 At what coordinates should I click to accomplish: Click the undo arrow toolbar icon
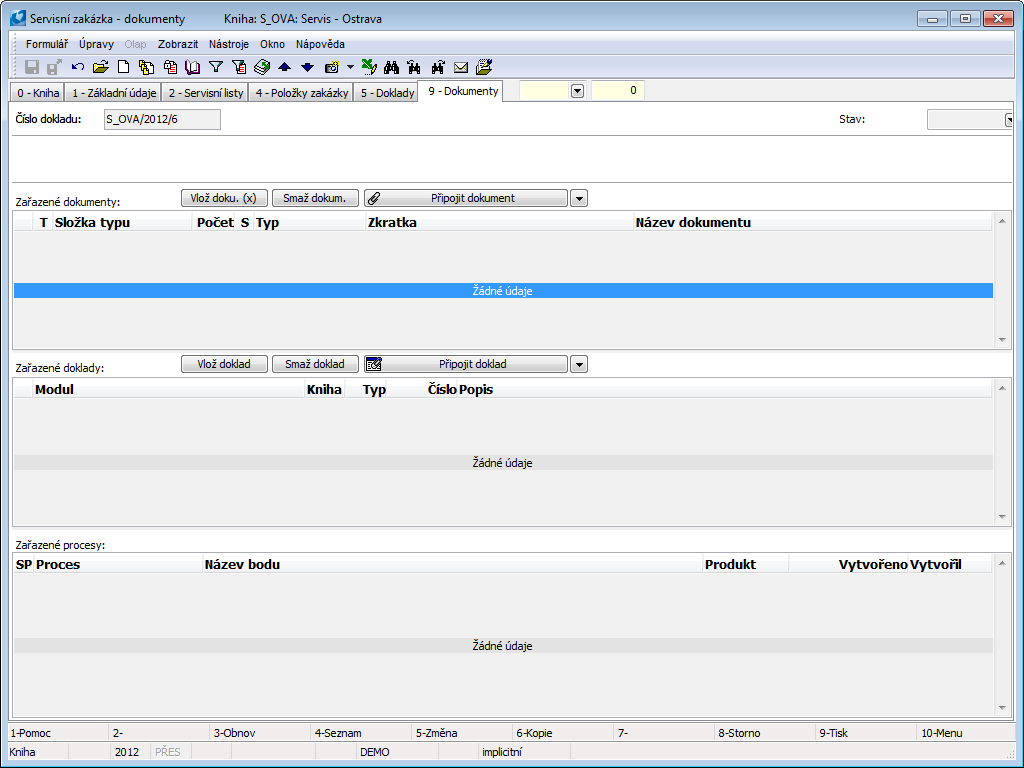coord(78,67)
